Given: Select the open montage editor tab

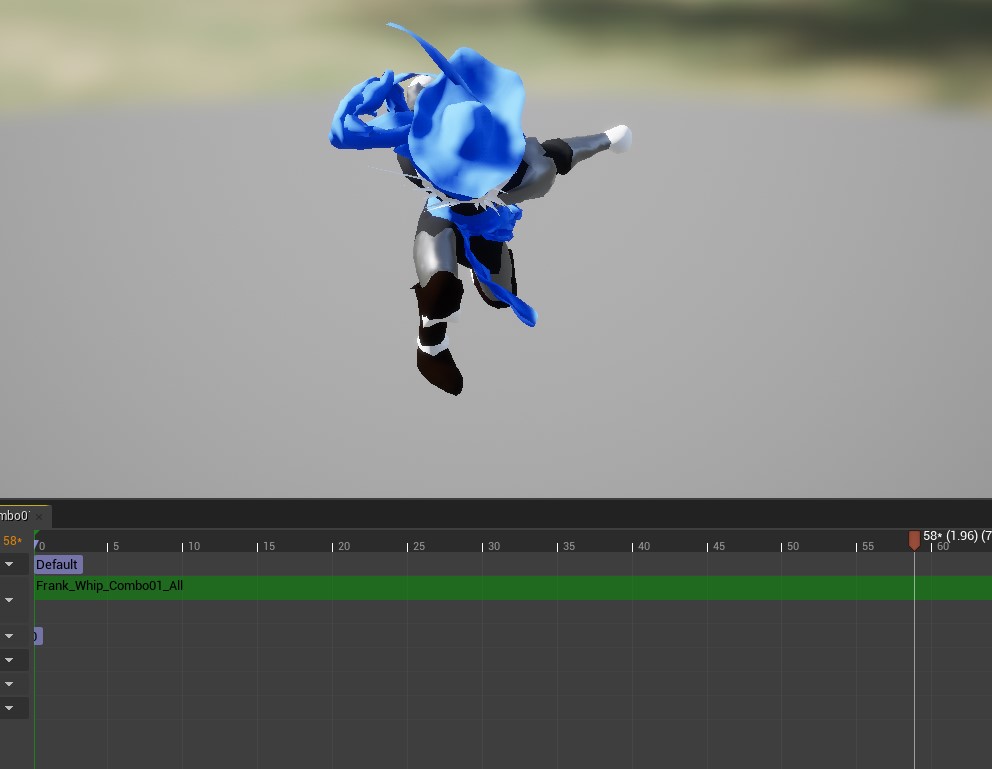Looking at the screenshot, I should click(x=15, y=516).
